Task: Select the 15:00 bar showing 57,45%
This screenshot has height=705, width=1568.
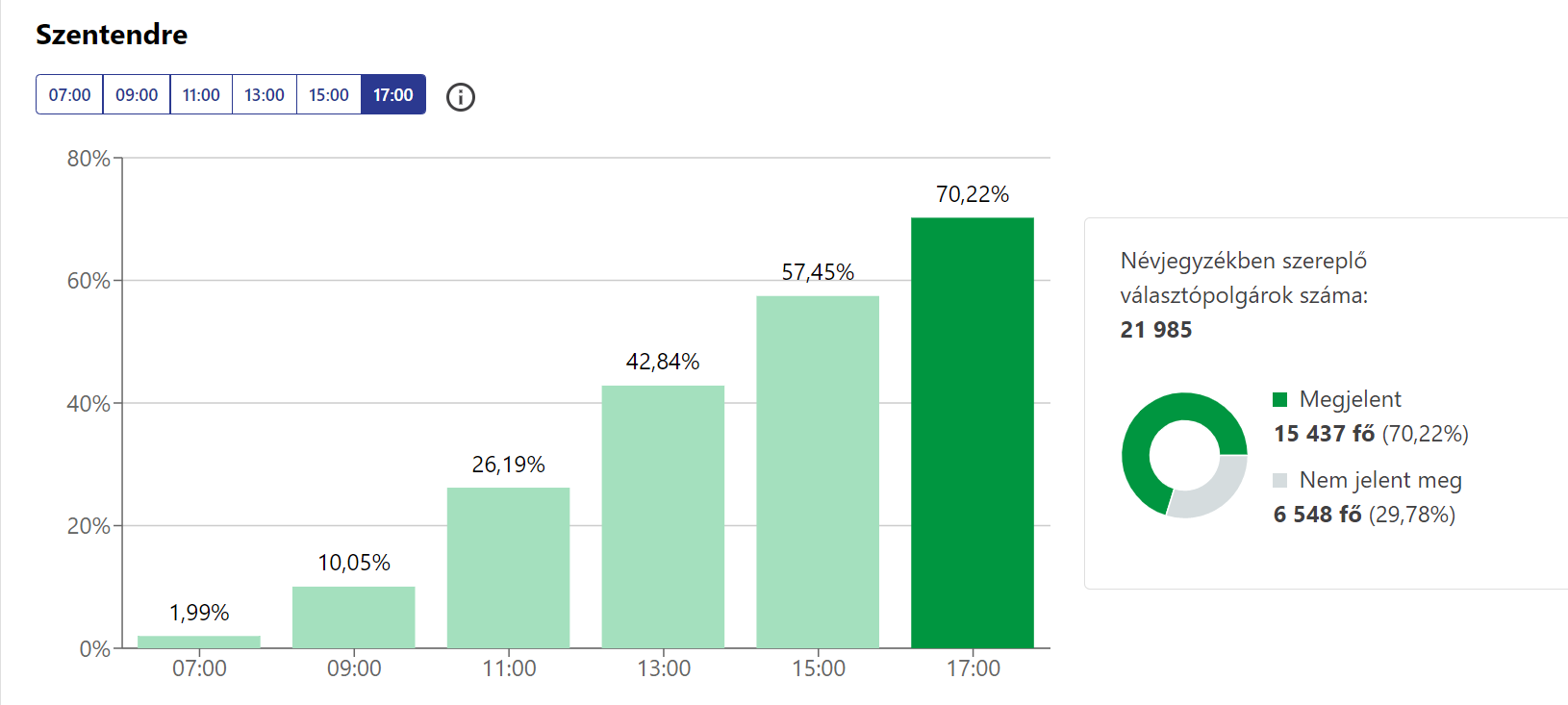Action: coord(818,471)
